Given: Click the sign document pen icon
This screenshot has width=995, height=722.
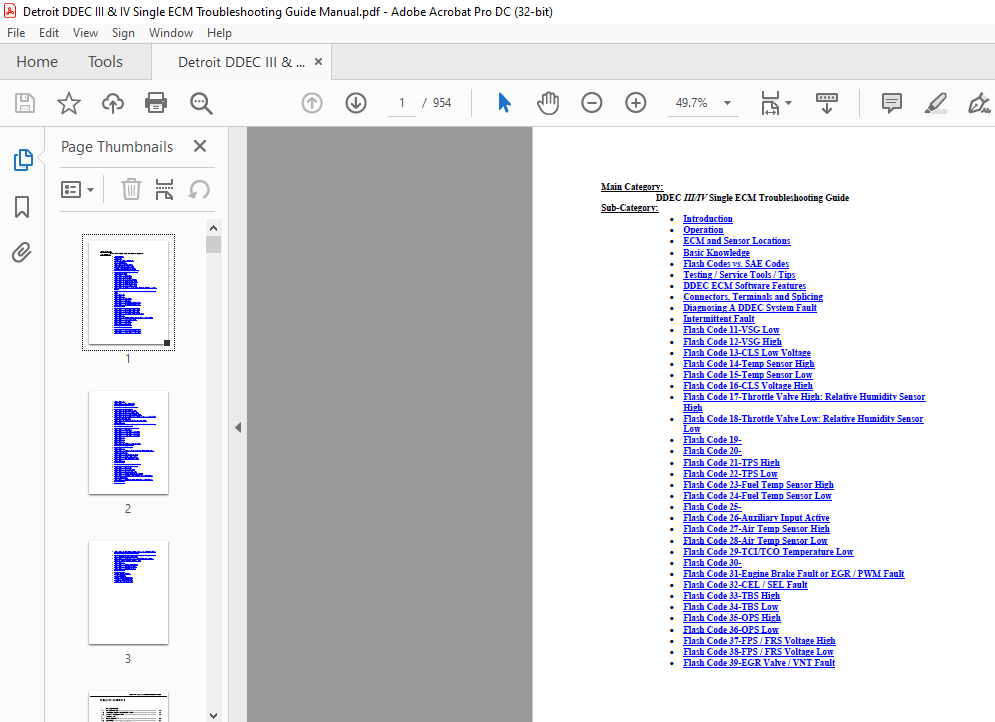Looking at the screenshot, I should click(979, 103).
